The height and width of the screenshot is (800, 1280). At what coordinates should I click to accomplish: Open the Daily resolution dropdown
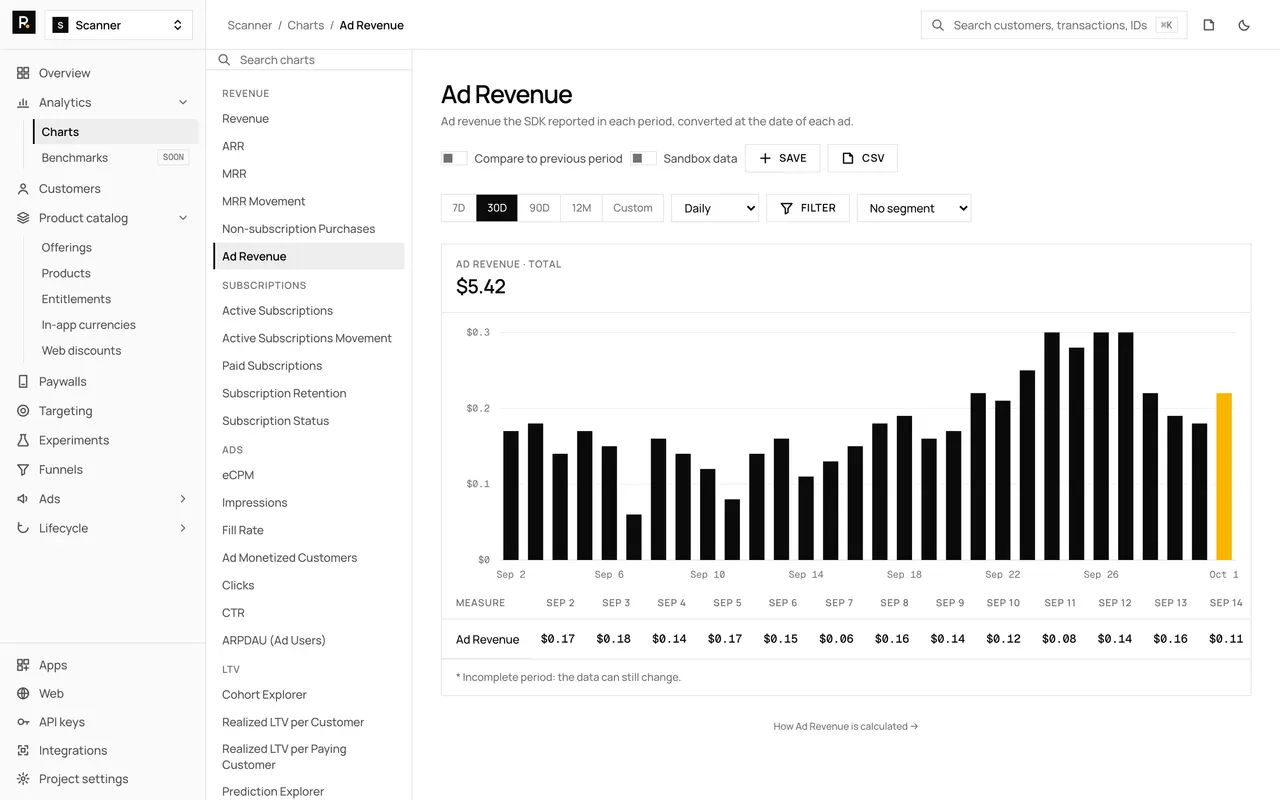715,208
